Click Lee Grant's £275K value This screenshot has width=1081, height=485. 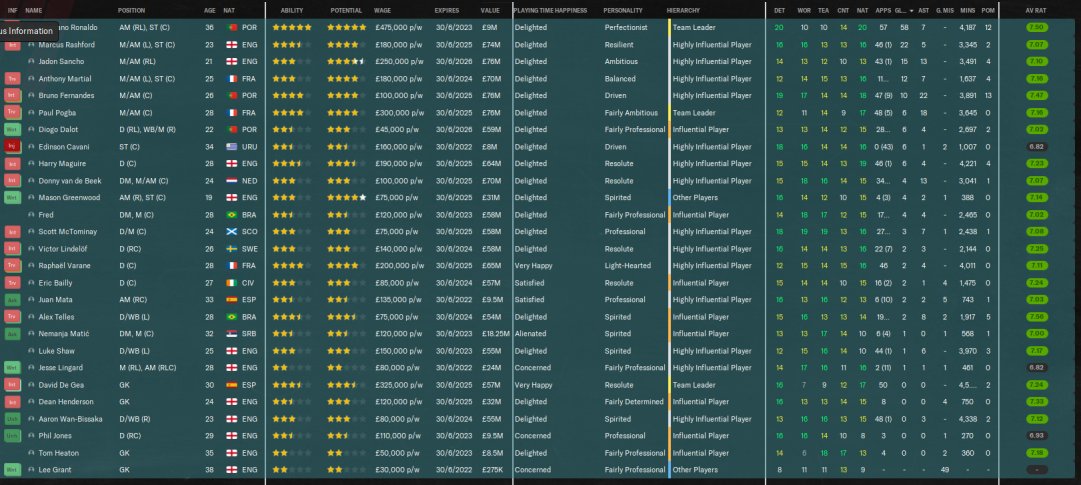point(492,470)
